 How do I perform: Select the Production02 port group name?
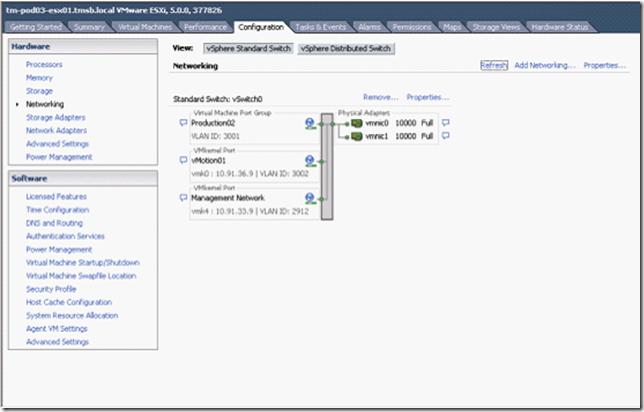[x=213, y=123]
